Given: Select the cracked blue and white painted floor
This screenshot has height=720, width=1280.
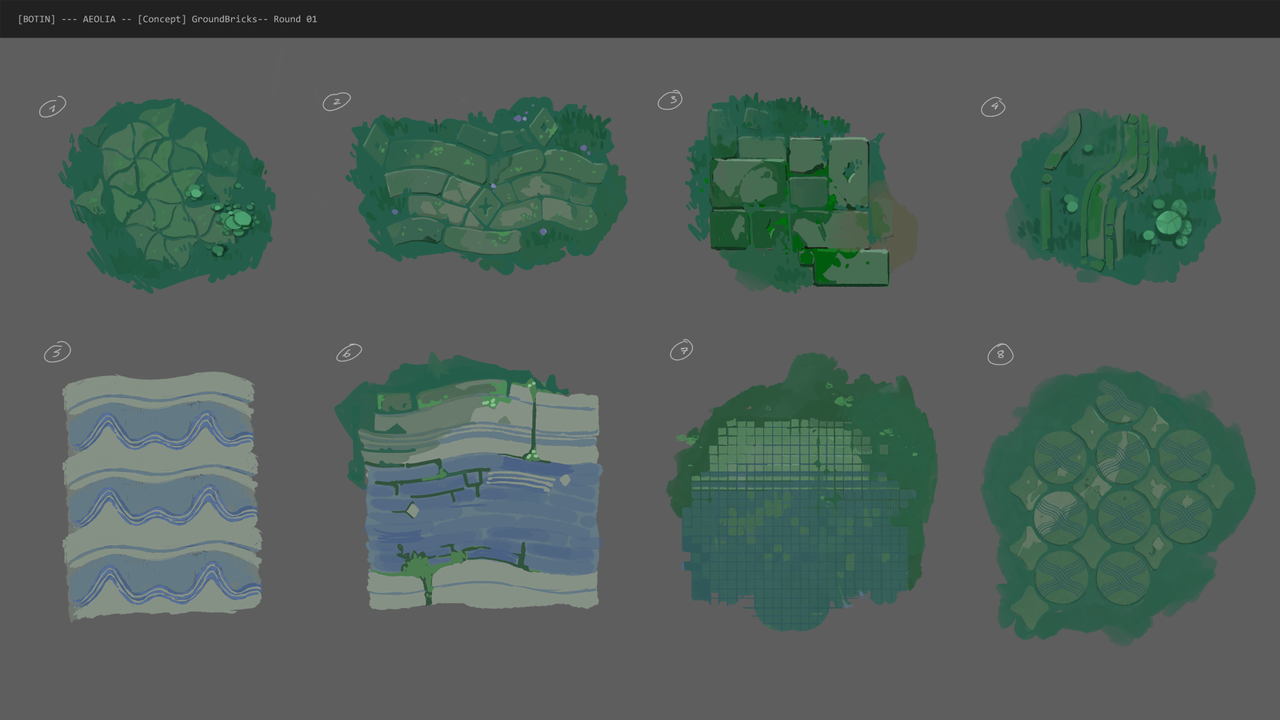Looking at the screenshot, I should (x=470, y=482).
